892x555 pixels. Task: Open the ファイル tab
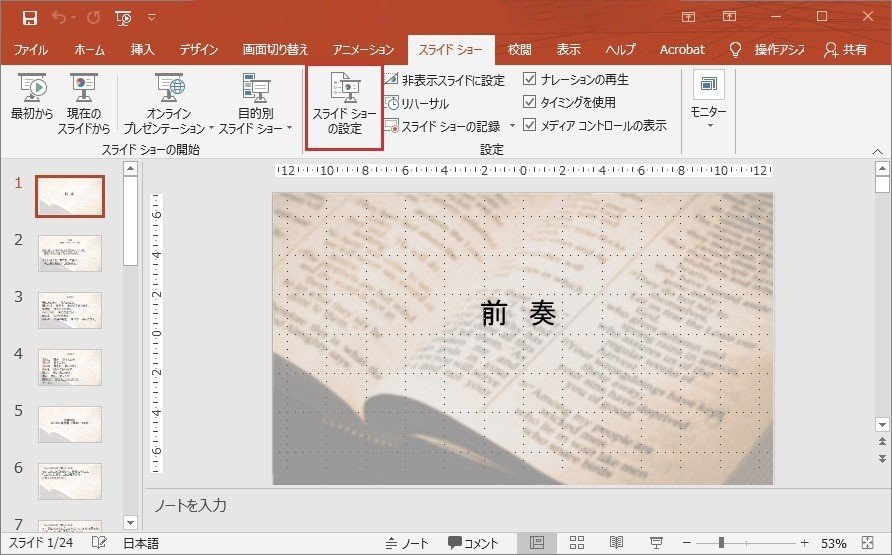tap(31, 50)
